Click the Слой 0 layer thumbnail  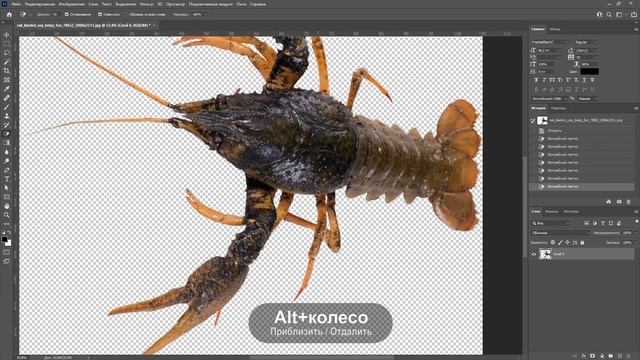(x=545, y=254)
